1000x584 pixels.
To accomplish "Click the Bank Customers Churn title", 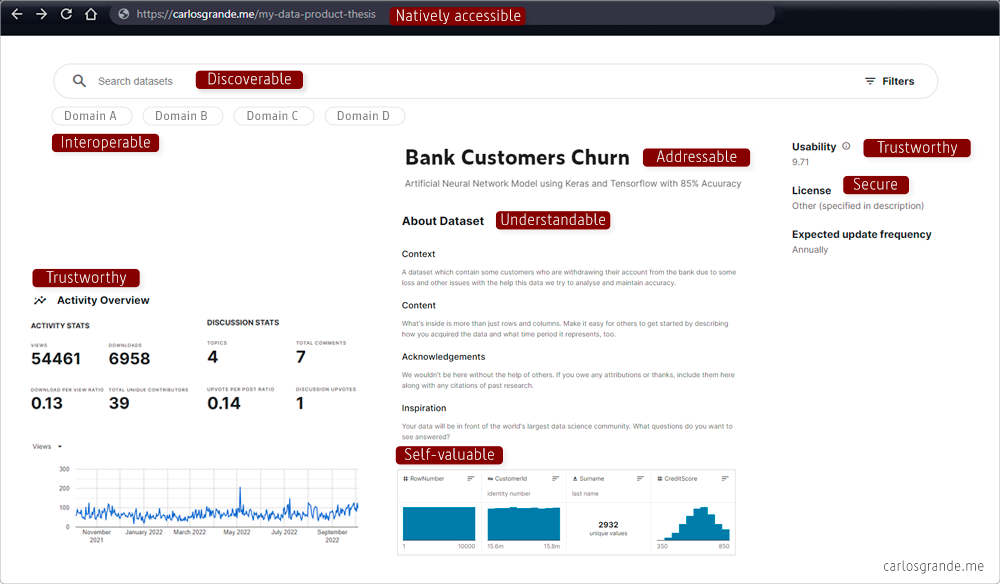I will click(517, 157).
